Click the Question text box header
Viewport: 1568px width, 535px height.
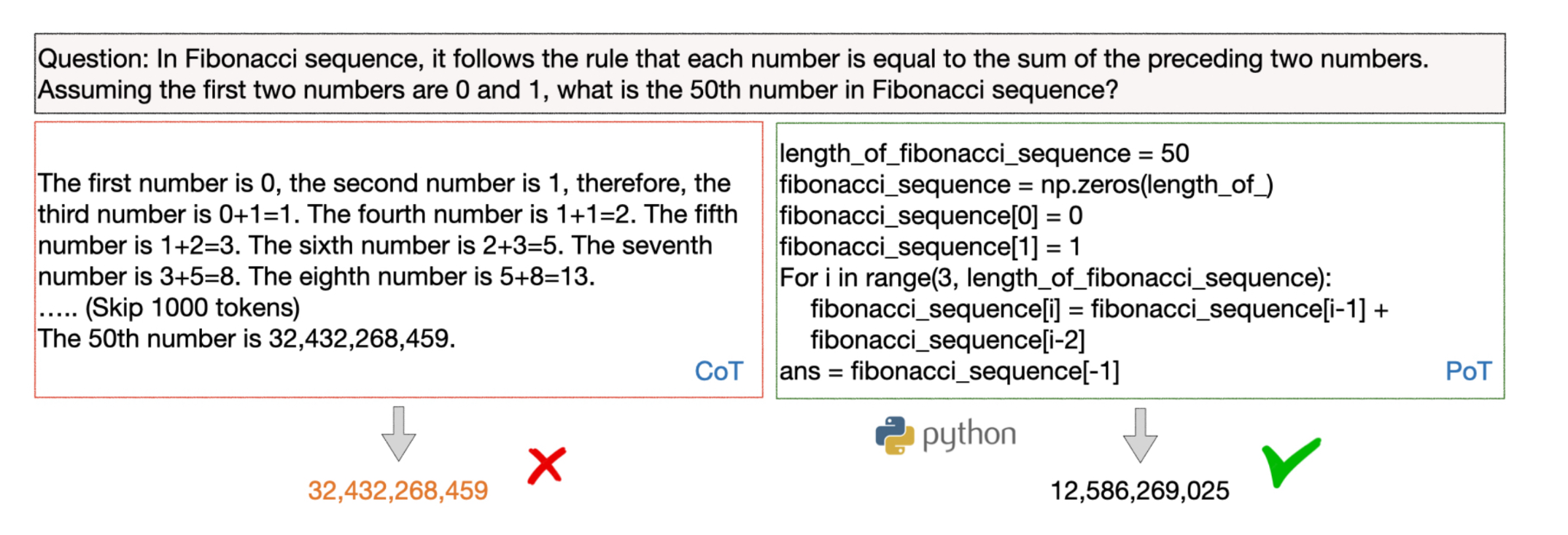769,74
